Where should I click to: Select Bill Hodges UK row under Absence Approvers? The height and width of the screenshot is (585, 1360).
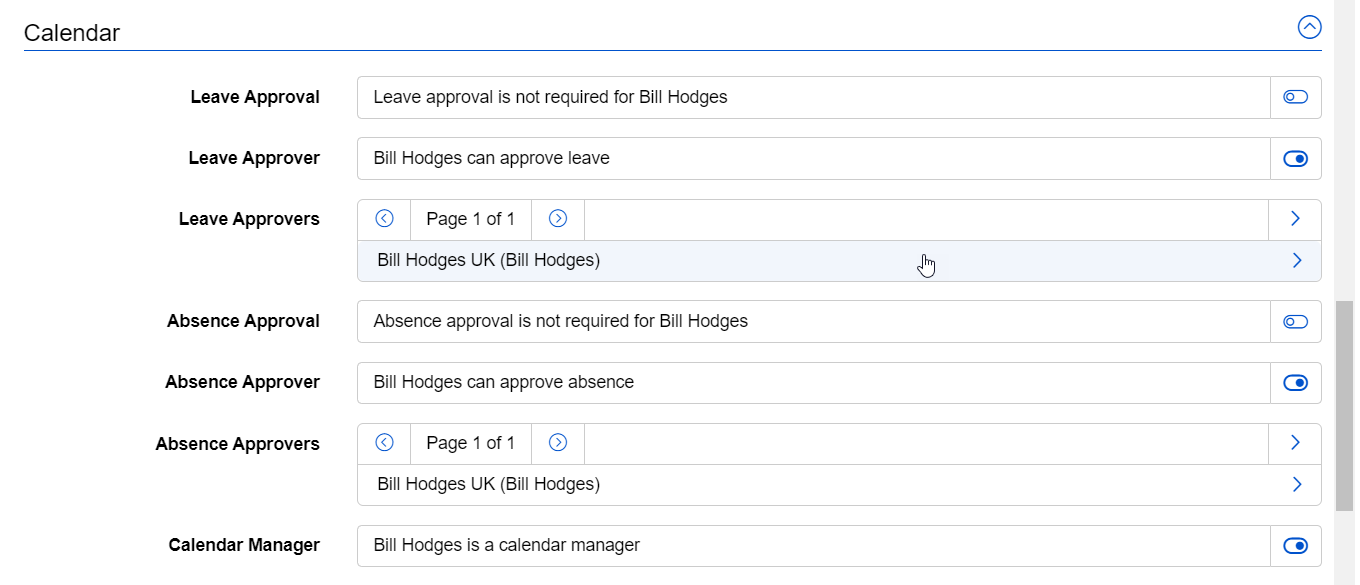pyautogui.click(x=839, y=485)
